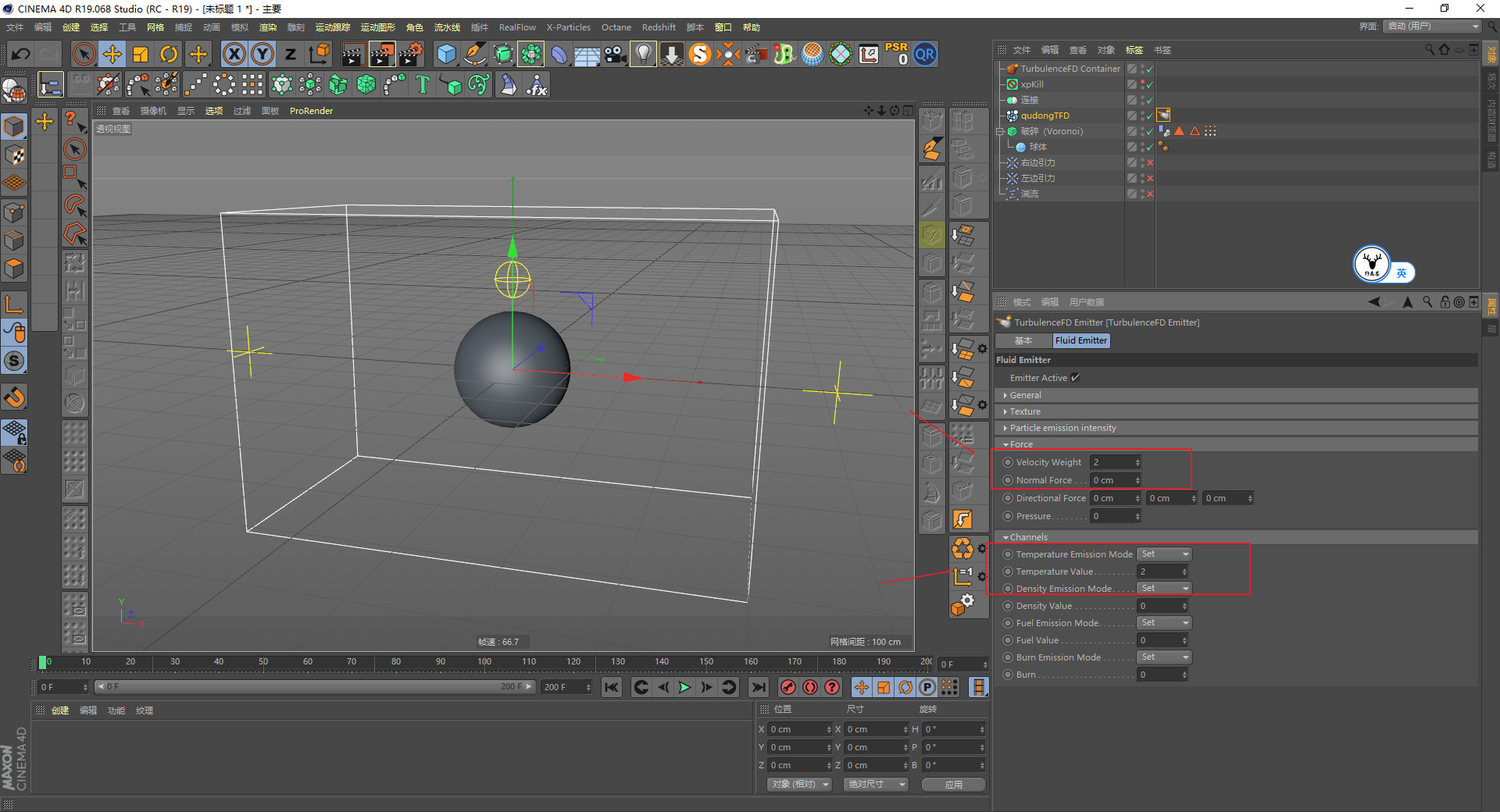Add a Camera object
The height and width of the screenshot is (812, 1500).
click(x=615, y=54)
